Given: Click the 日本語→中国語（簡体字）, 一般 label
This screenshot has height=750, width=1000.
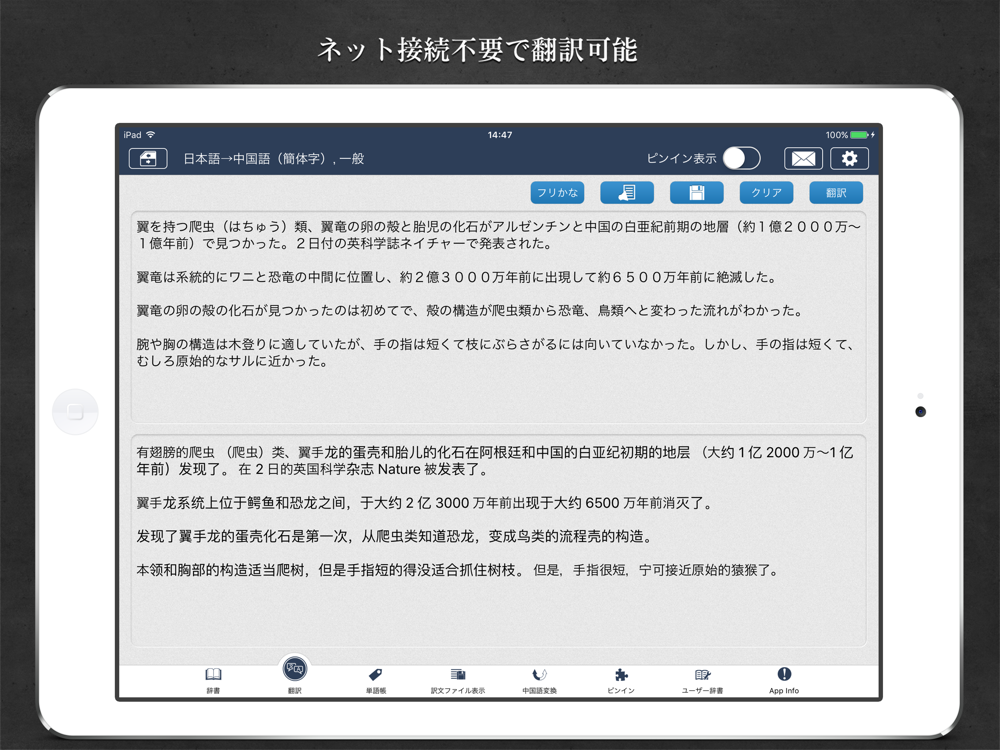Looking at the screenshot, I should pyautogui.click(x=274, y=159).
